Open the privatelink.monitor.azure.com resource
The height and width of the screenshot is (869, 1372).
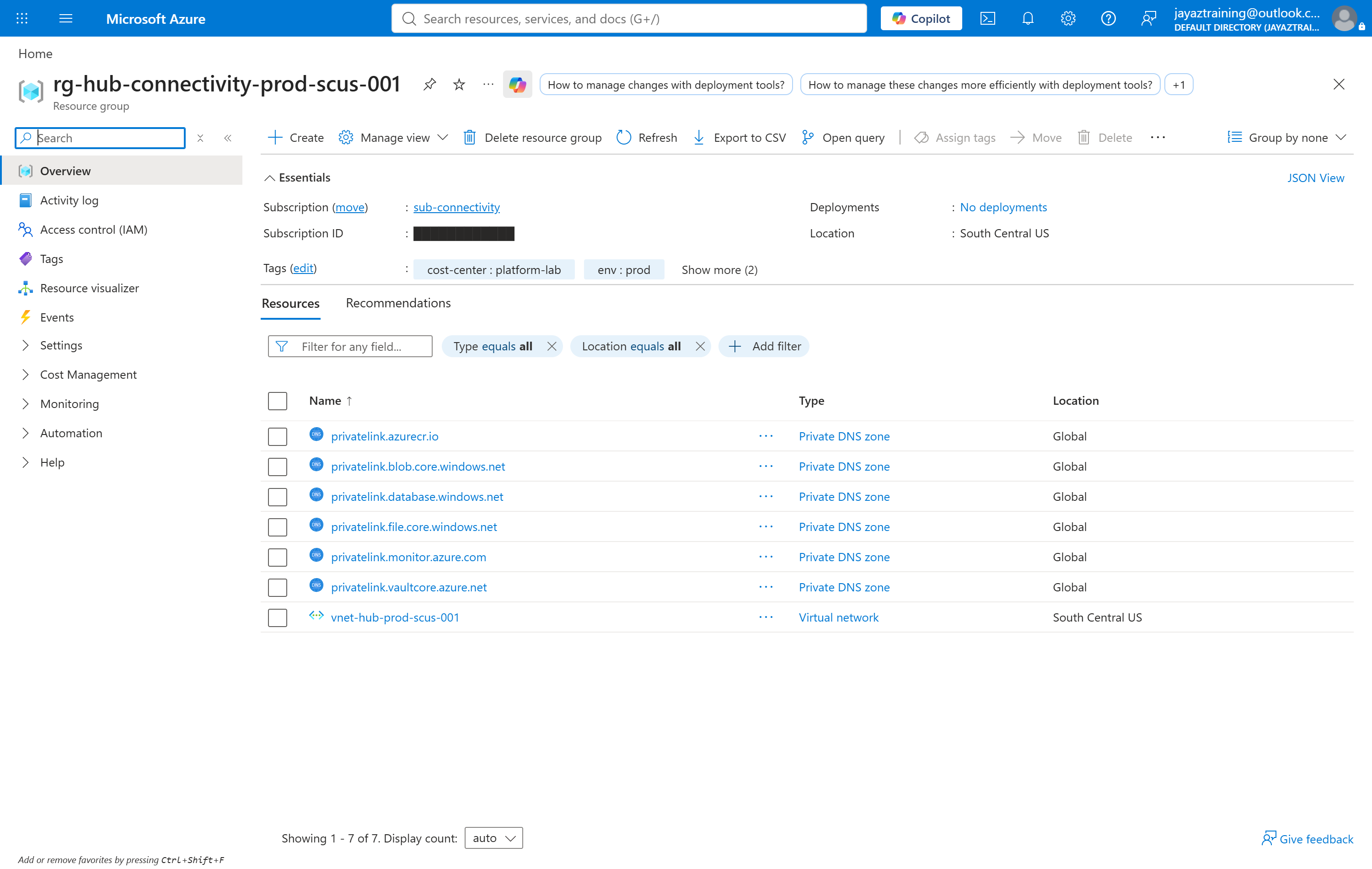[x=408, y=557]
